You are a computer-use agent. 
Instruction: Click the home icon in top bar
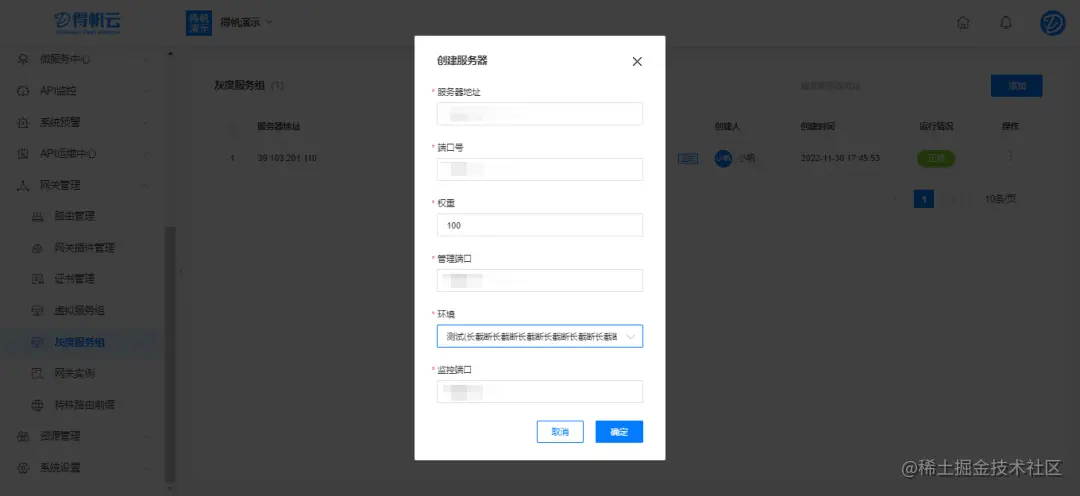coord(964,23)
